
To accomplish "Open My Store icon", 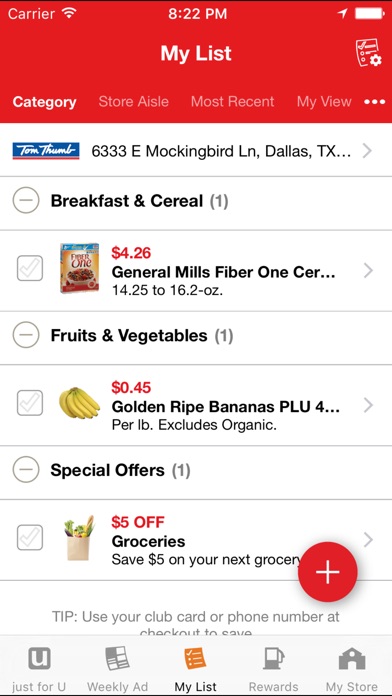I will 352,659.
